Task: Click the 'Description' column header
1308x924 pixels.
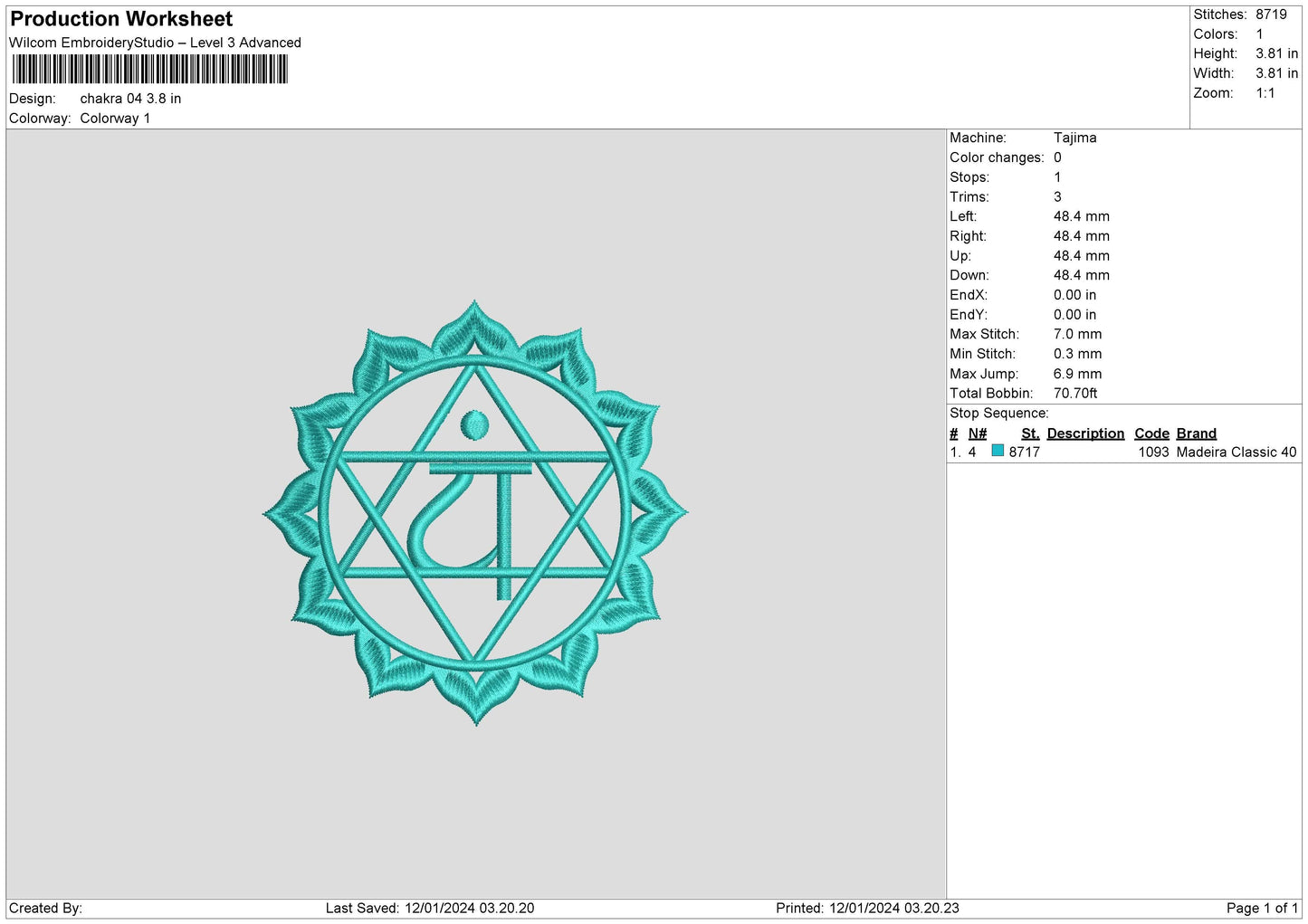Action: pyautogui.click(x=1085, y=433)
